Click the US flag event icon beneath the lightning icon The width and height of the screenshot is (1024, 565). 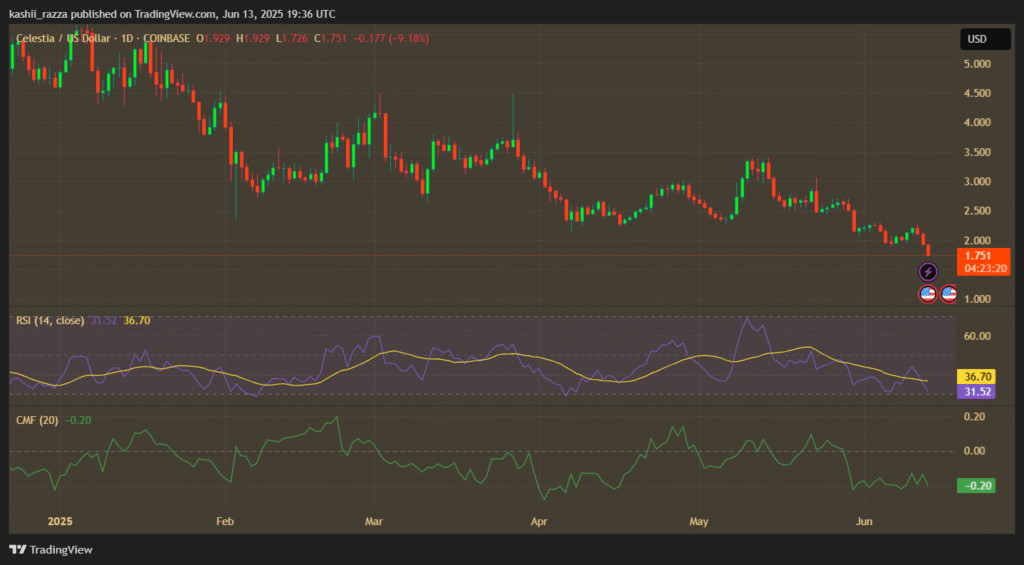pyautogui.click(x=928, y=294)
